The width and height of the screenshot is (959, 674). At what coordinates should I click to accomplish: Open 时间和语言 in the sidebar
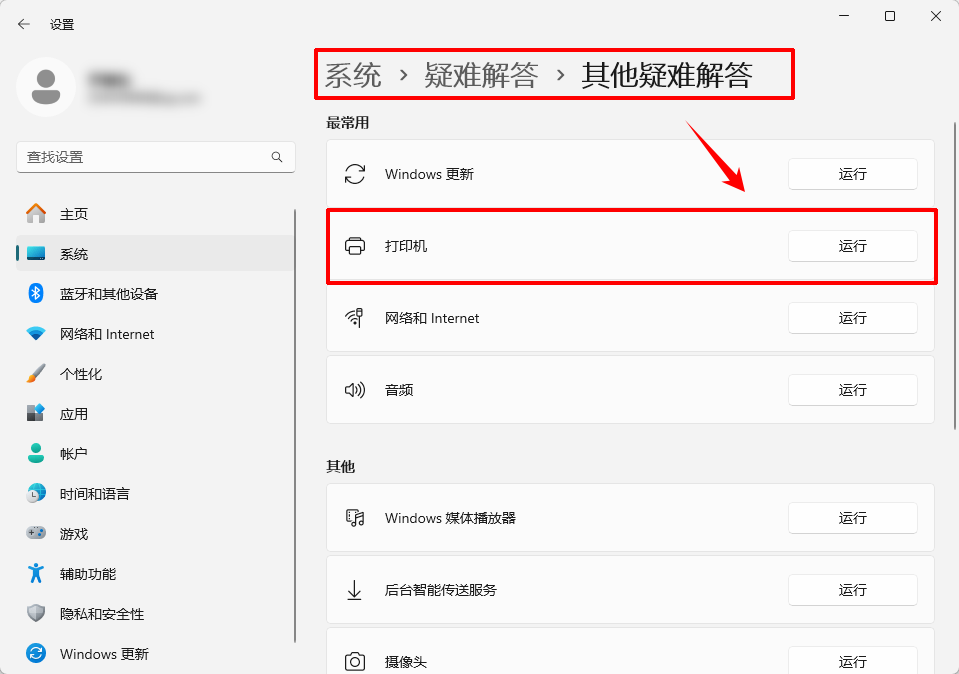coord(155,494)
